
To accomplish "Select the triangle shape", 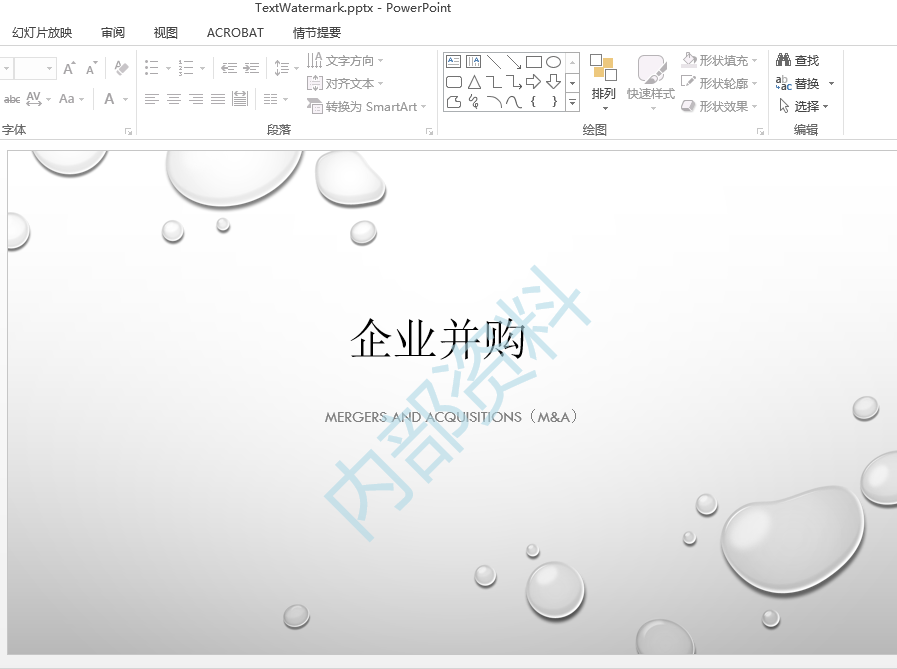I will (474, 82).
